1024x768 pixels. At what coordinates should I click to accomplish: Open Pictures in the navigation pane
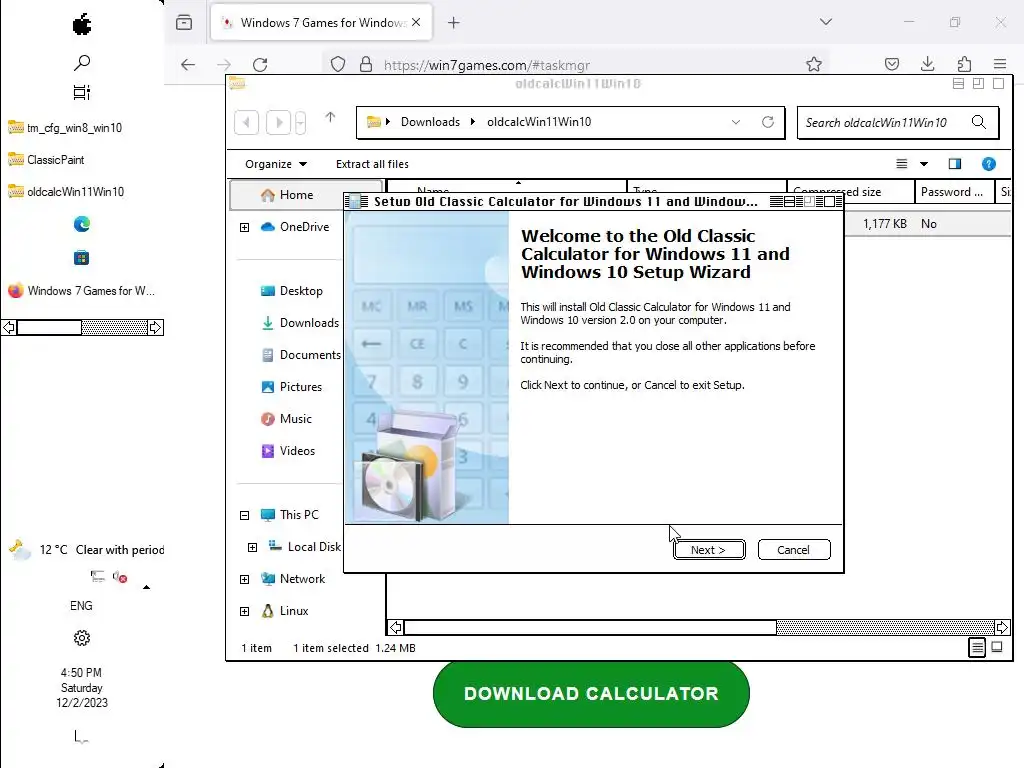point(291,387)
